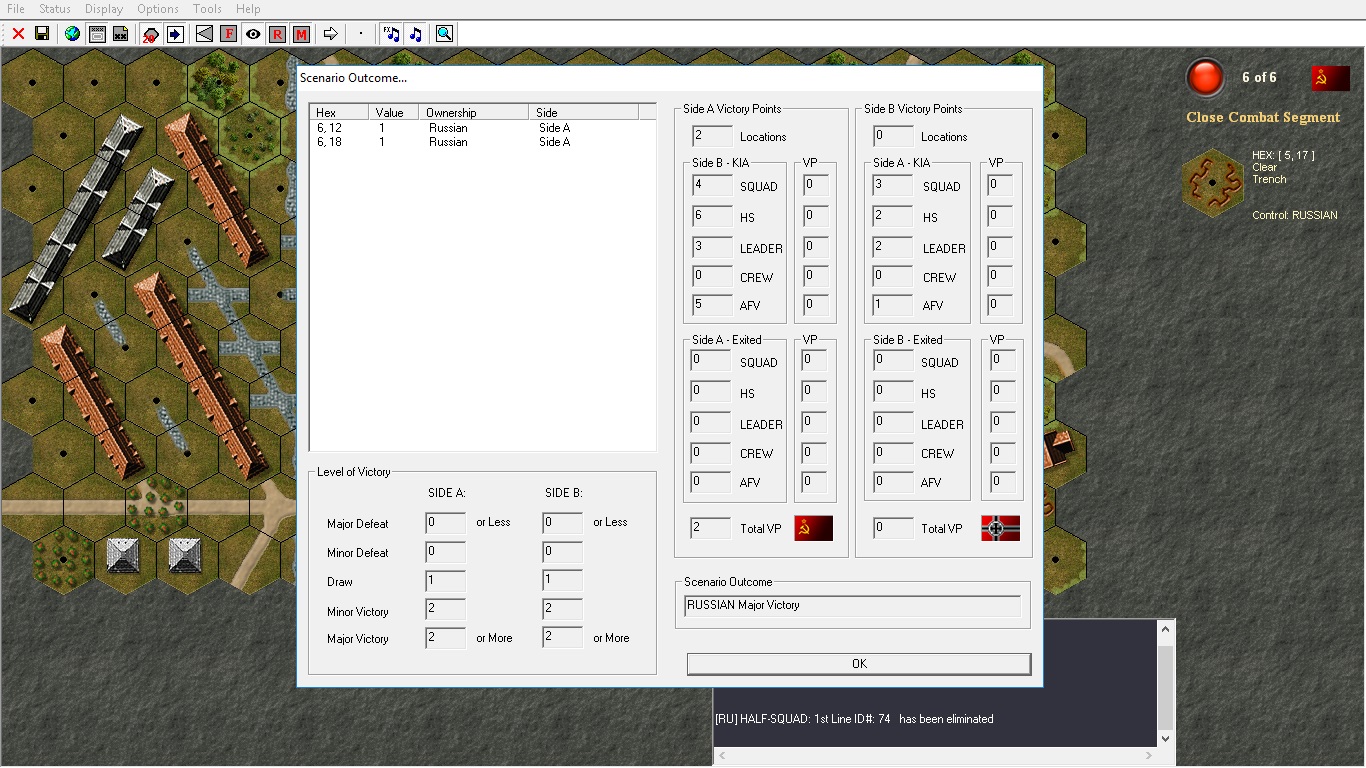Toggle the red M toolbar button
Image resolution: width=1366 pixels, height=768 pixels.
[301, 34]
